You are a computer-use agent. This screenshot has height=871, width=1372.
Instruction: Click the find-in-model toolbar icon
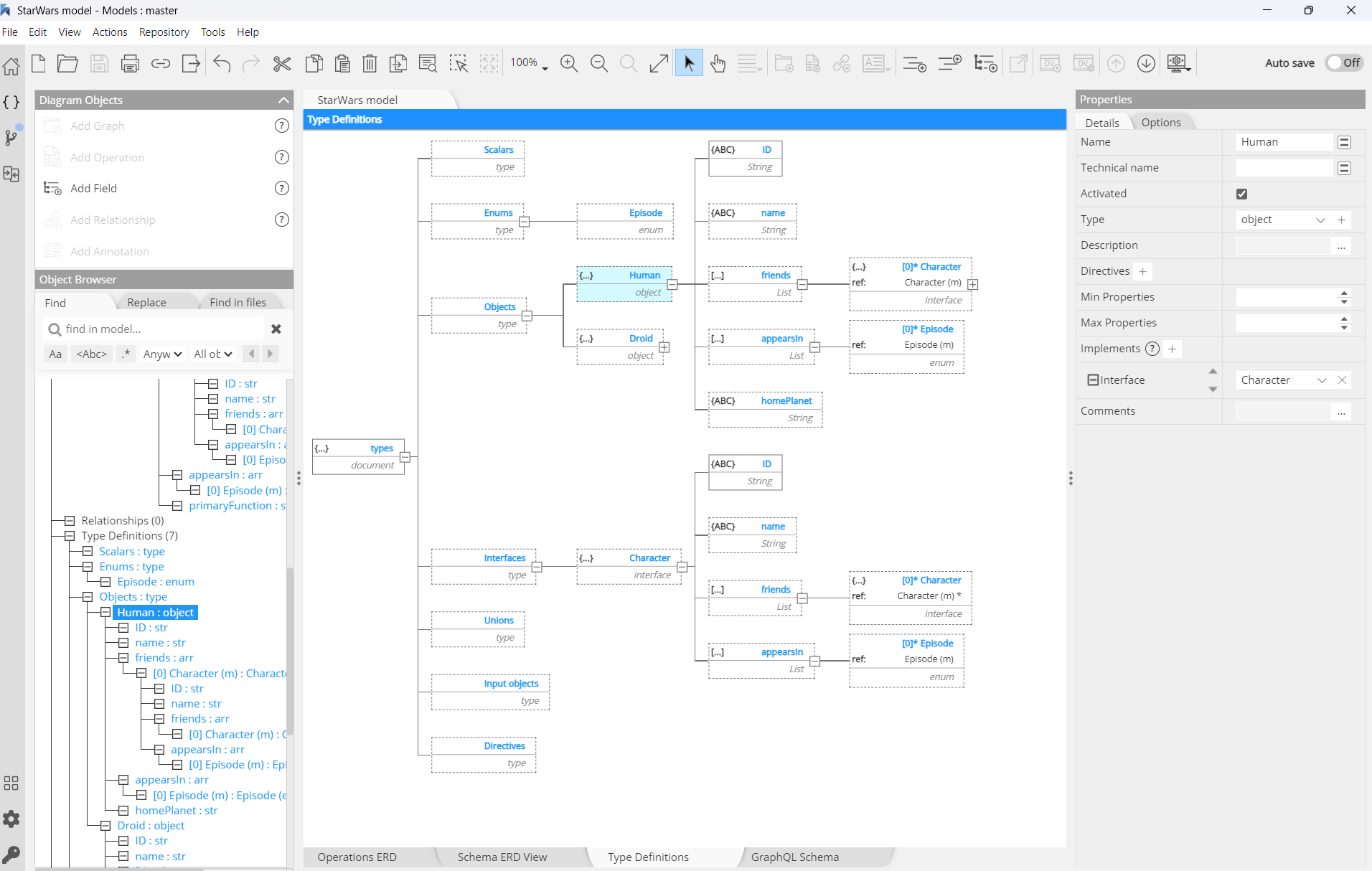[428, 63]
